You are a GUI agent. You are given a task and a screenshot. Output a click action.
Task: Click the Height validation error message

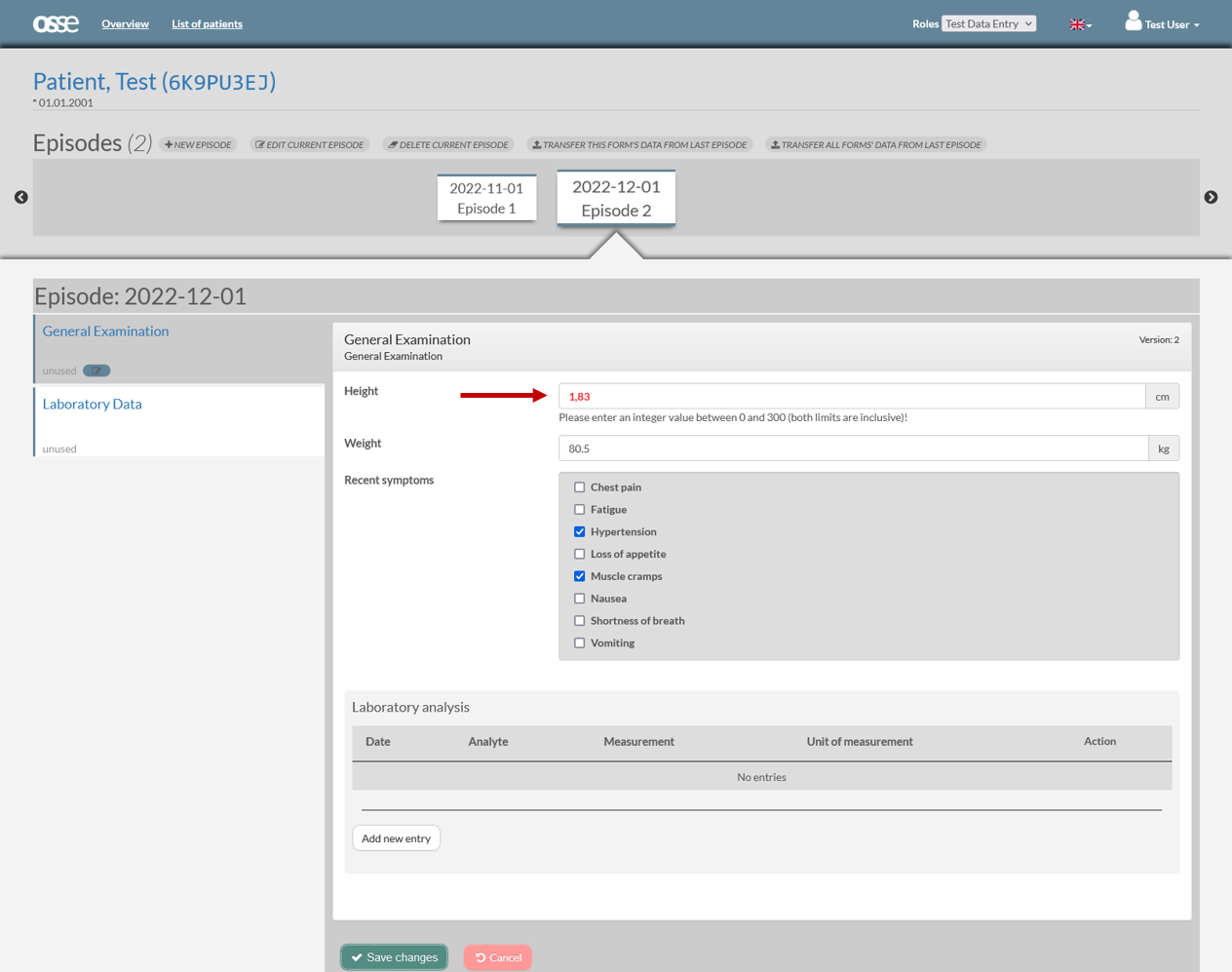click(x=733, y=417)
